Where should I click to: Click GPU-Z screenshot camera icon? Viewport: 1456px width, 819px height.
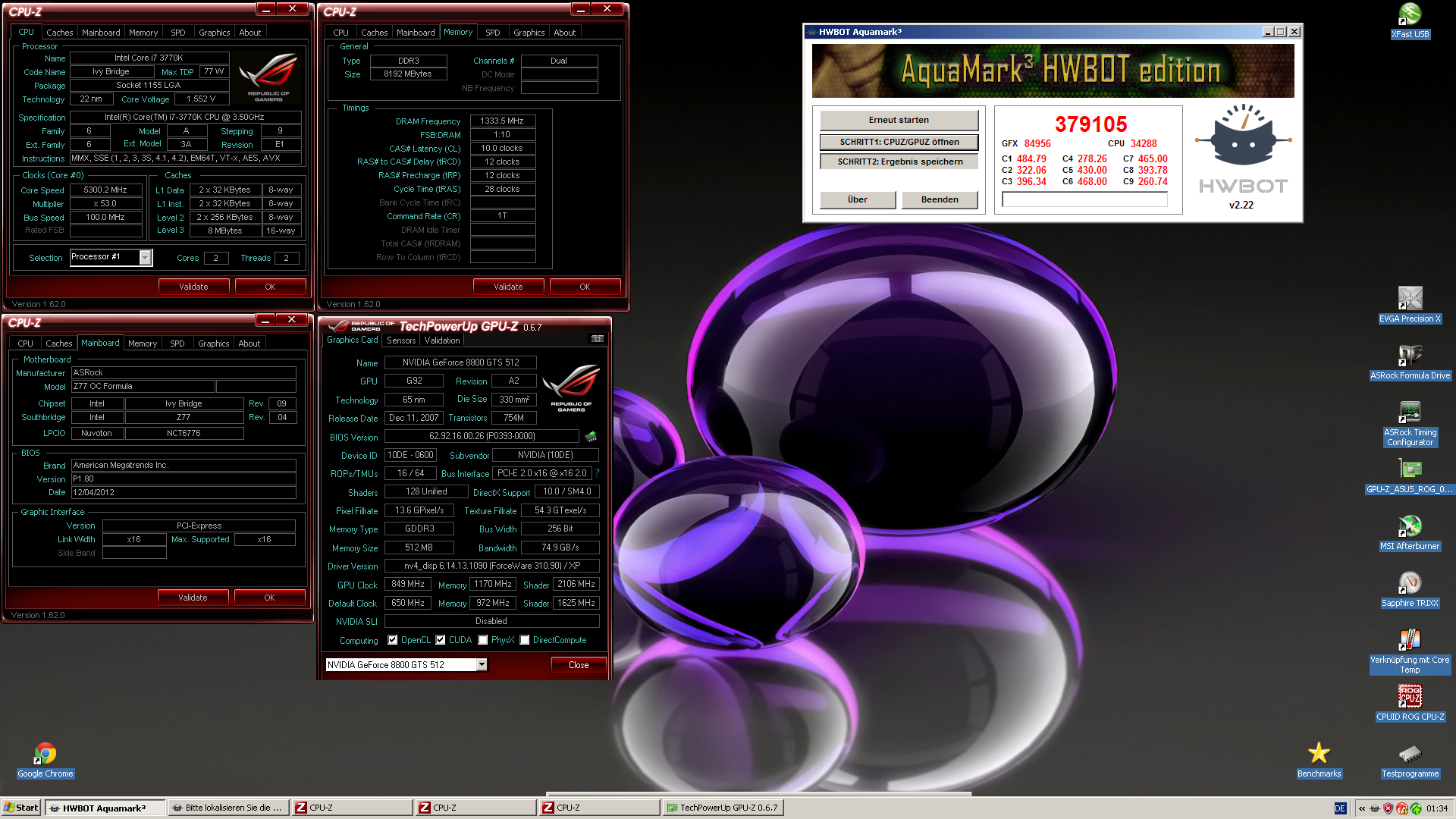click(x=598, y=339)
